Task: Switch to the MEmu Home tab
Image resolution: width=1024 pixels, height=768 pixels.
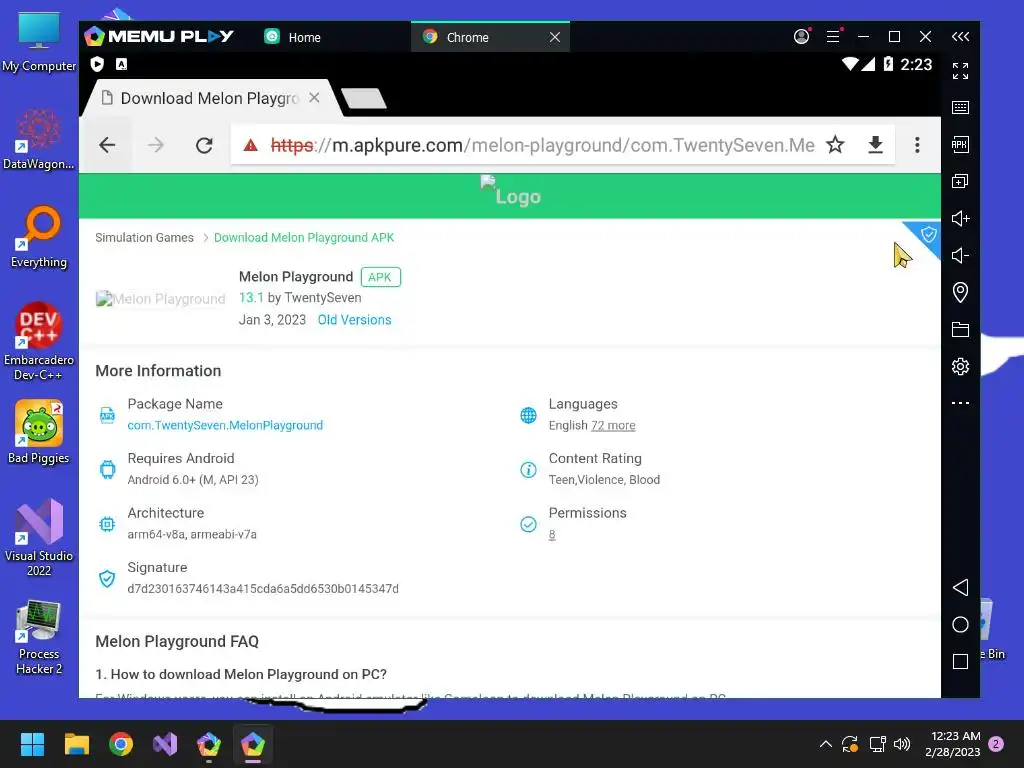Action: [293, 37]
